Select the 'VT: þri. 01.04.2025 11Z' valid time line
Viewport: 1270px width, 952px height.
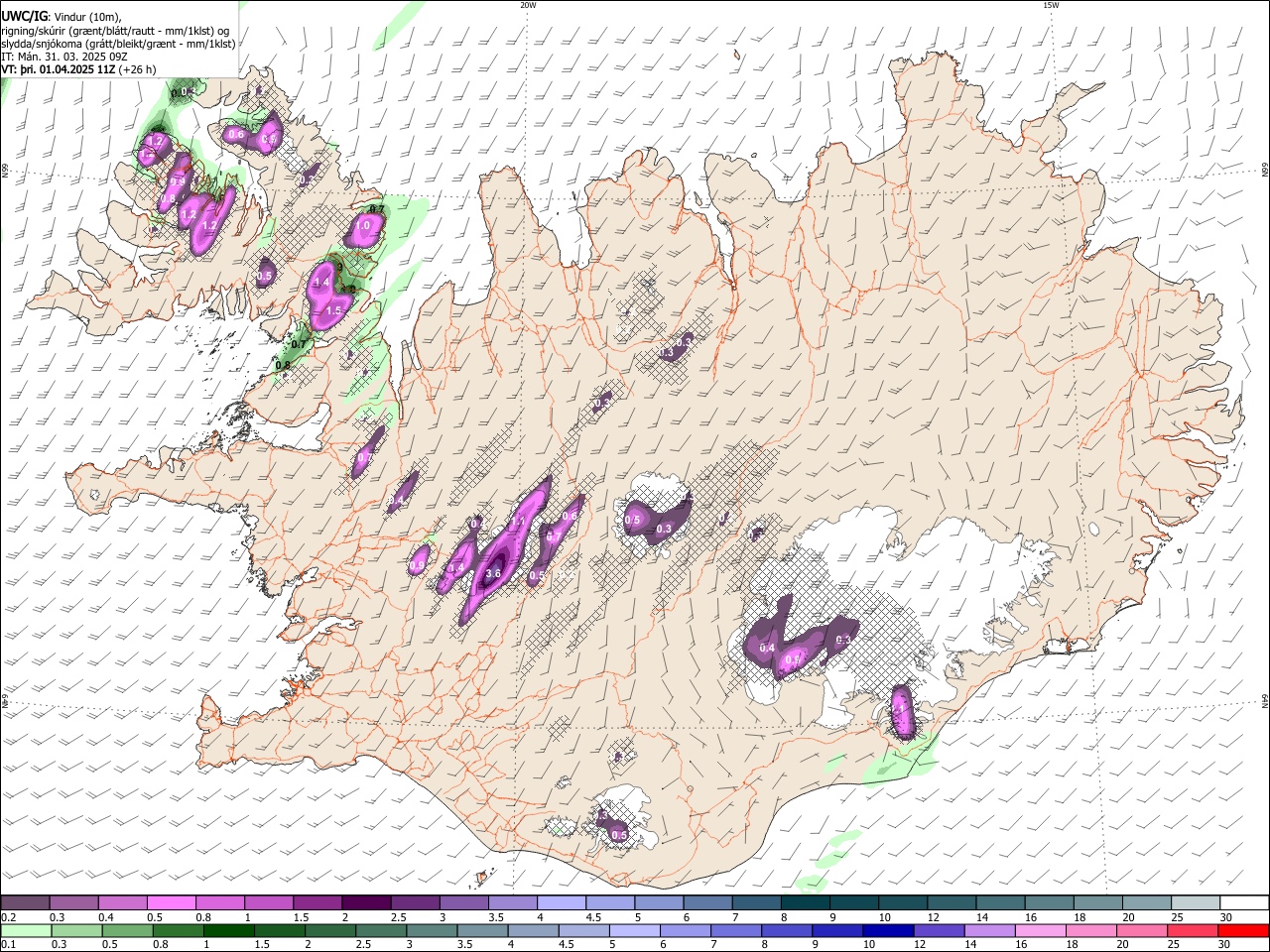tap(78, 69)
